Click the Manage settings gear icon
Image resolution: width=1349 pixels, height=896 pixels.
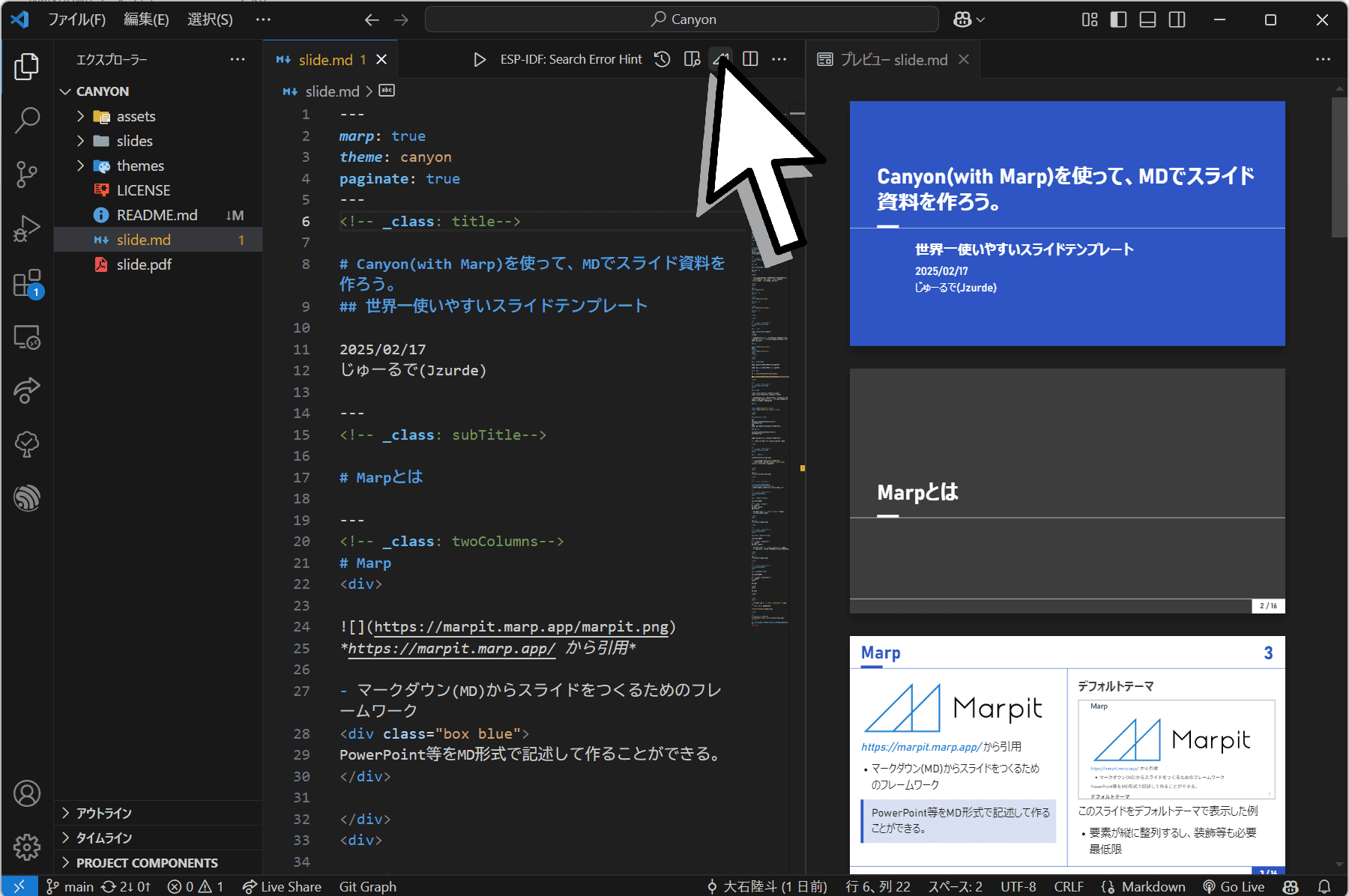27,847
